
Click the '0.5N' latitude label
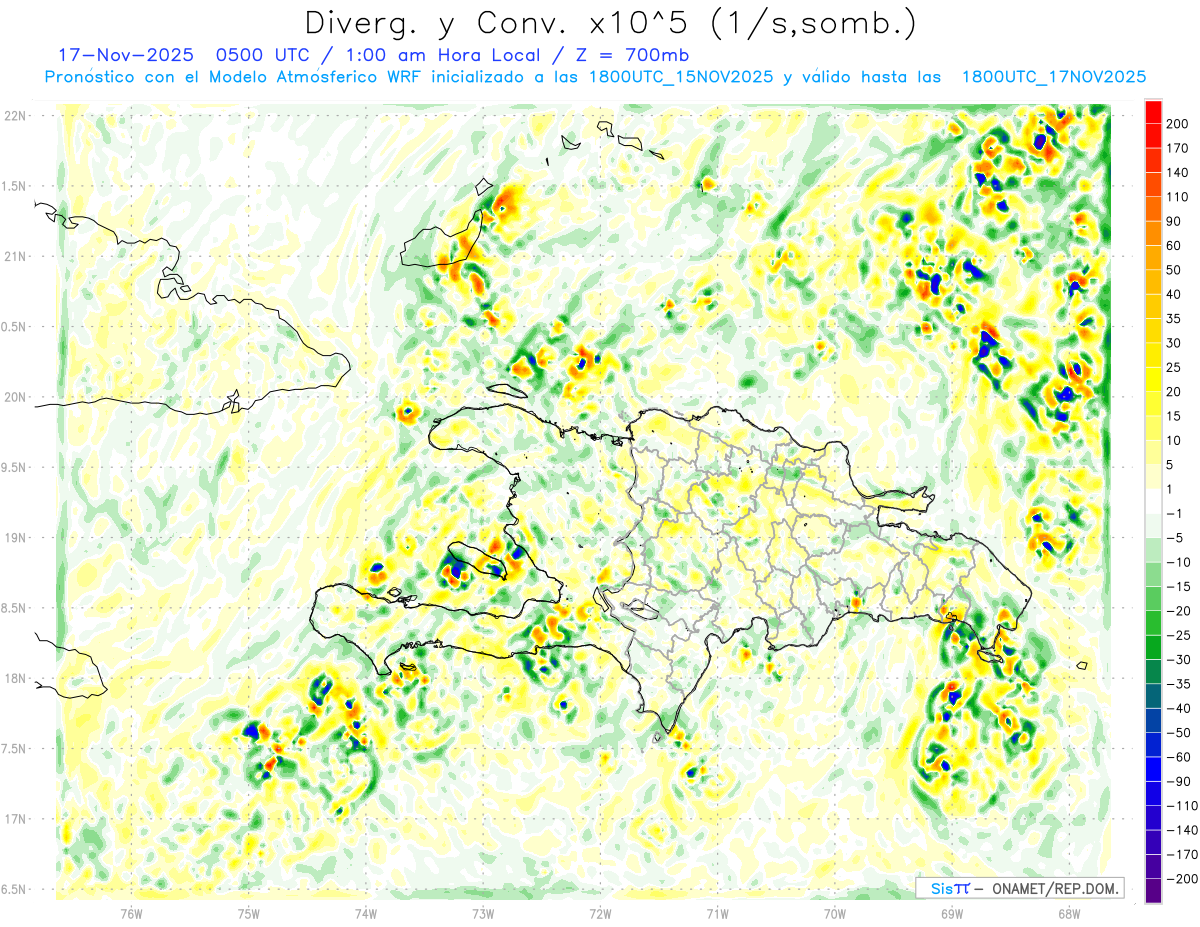[x=15, y=327]
